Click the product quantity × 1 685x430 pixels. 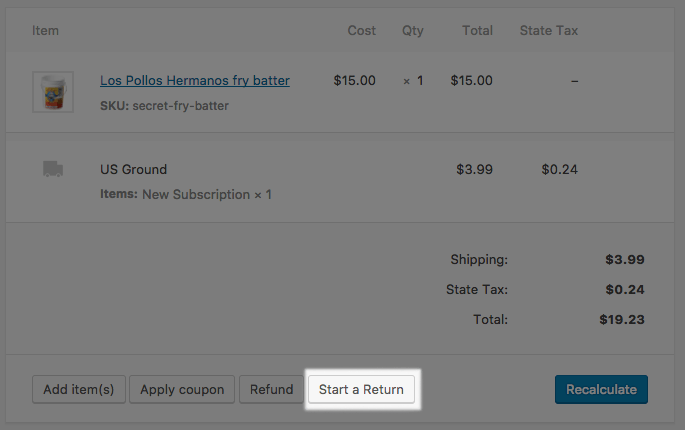coord(413,81)
